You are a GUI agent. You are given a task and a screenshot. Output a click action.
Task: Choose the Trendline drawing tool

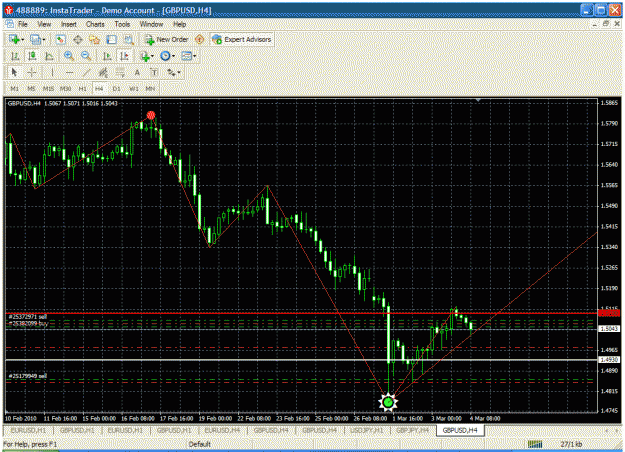[x=86, y=72]
